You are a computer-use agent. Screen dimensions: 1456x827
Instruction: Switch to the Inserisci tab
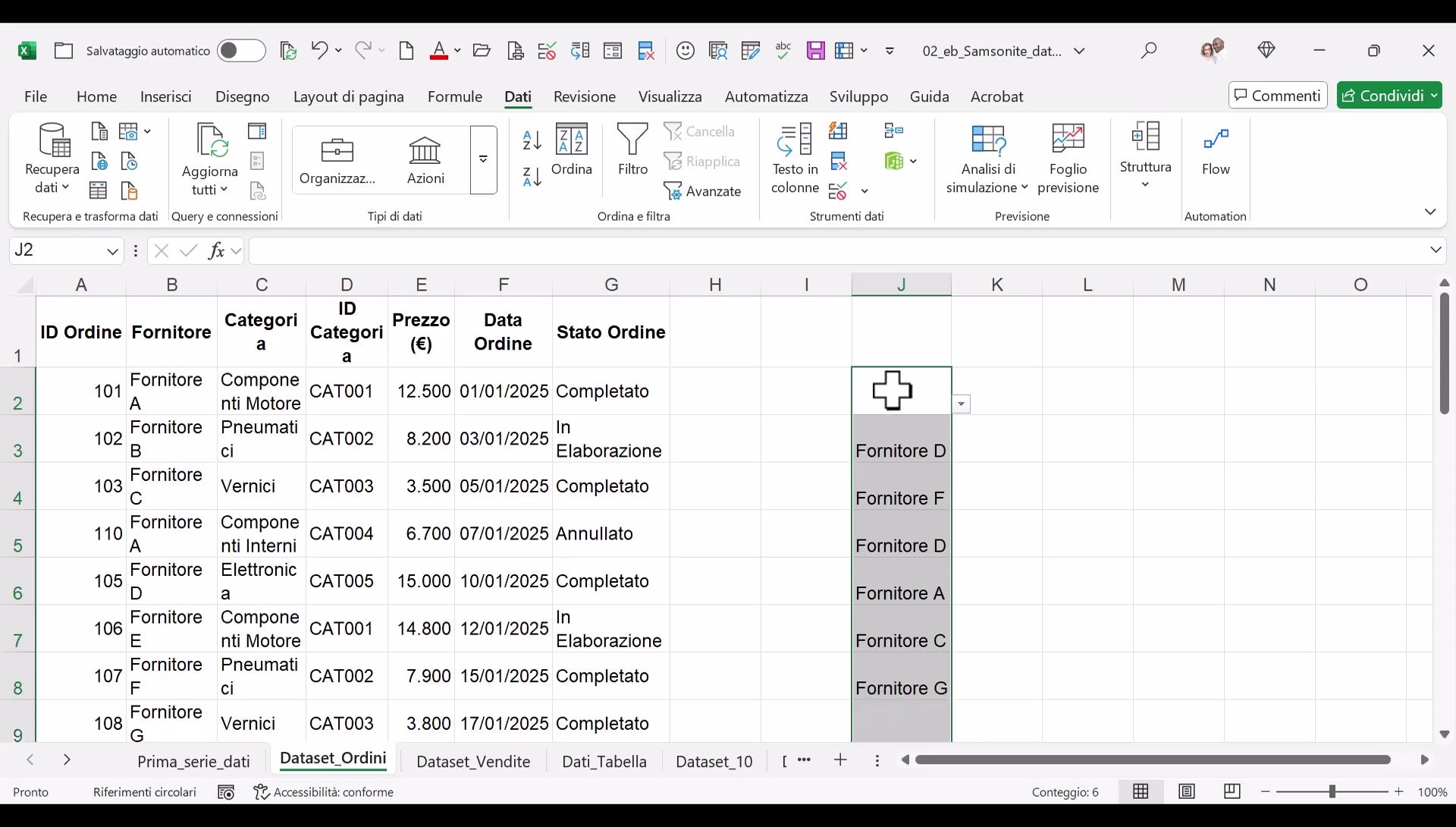[x=166, y=96]
